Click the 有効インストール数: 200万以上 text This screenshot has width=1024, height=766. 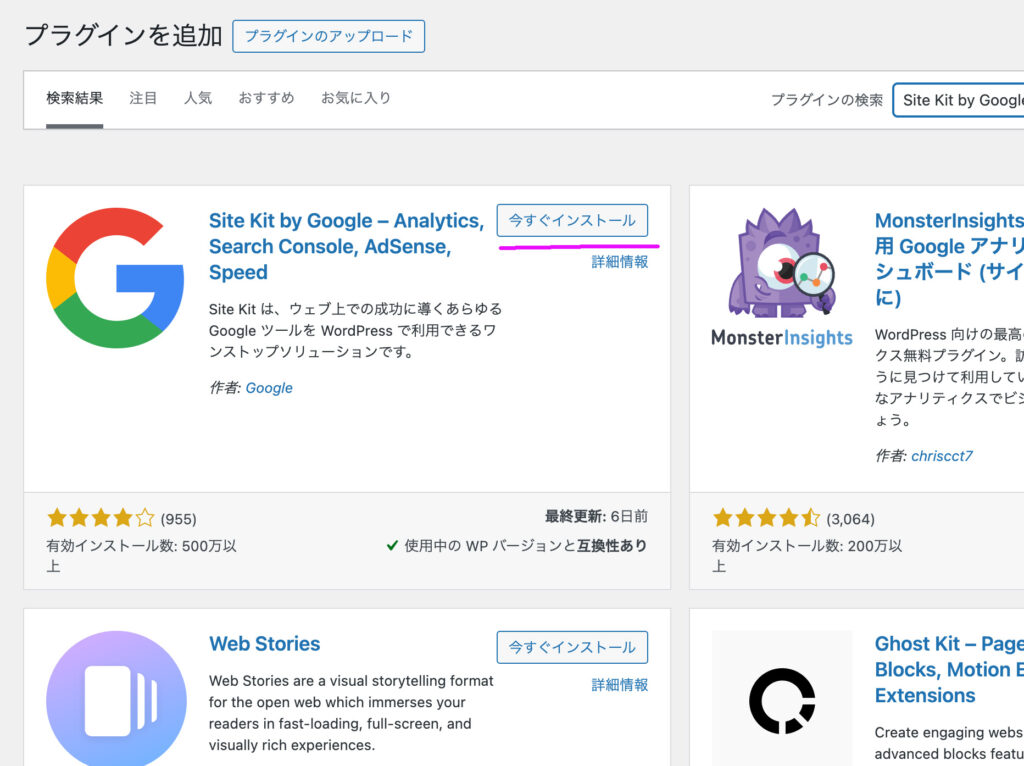[x=807, y=556]
